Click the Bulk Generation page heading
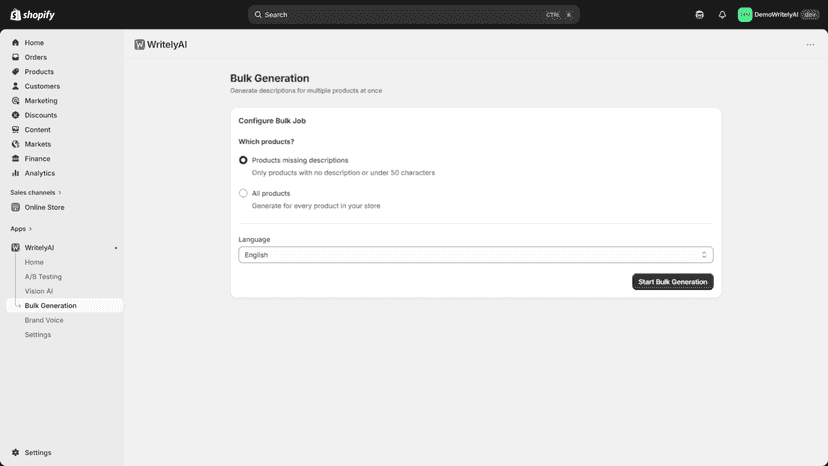Screen dimensions: 828x466 point(269,78)
